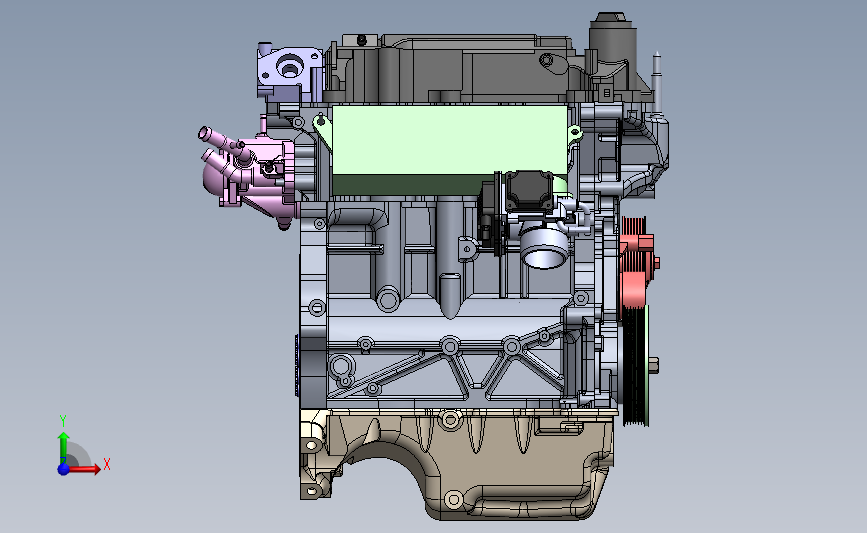
Task: Click the red X axis arrow
Action: click(85, 469)
